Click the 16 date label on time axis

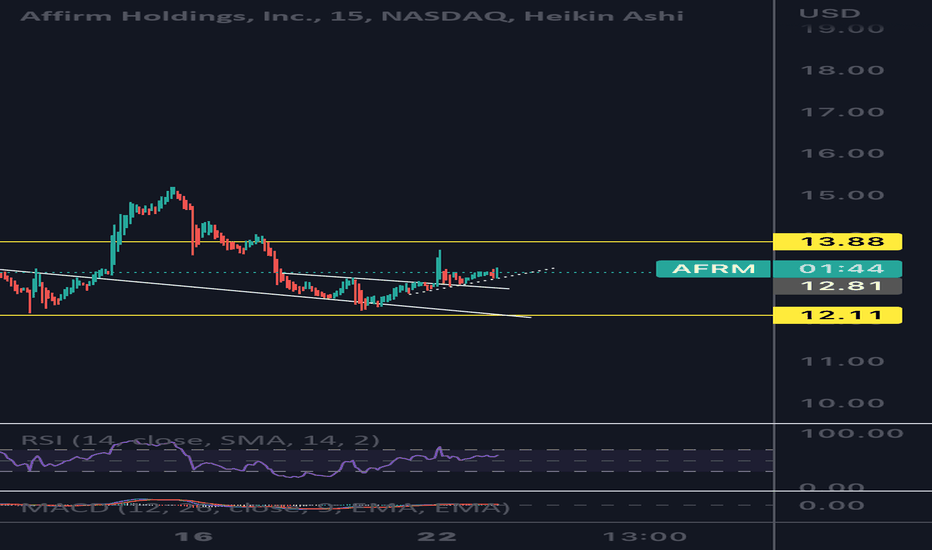194,537
